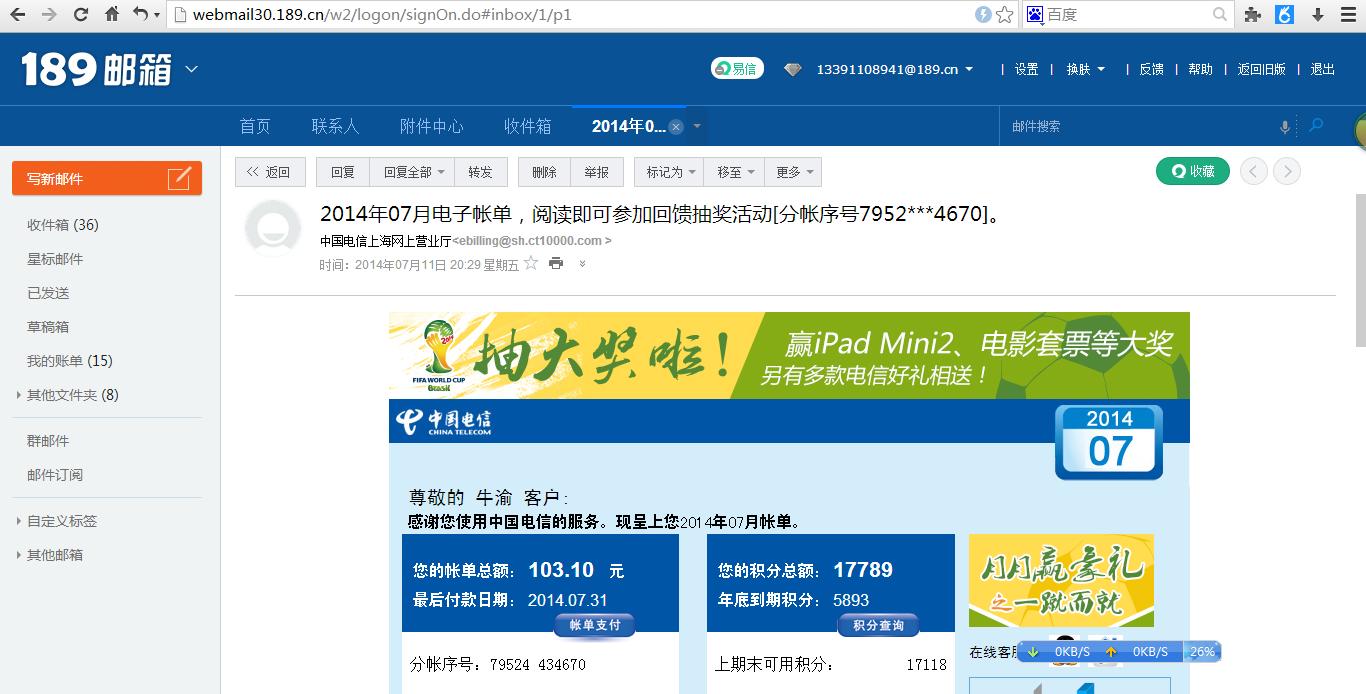Viewport: 1366px width, 694px height.
Task: Open the extensions puzzle icon
Action: click(x=1252, y=15)
